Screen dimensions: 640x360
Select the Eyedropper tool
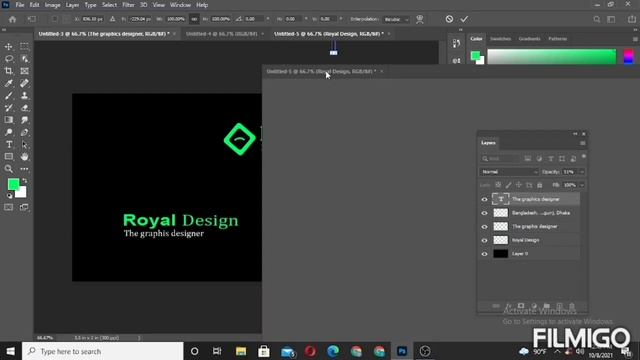click(x=9, y=83)
